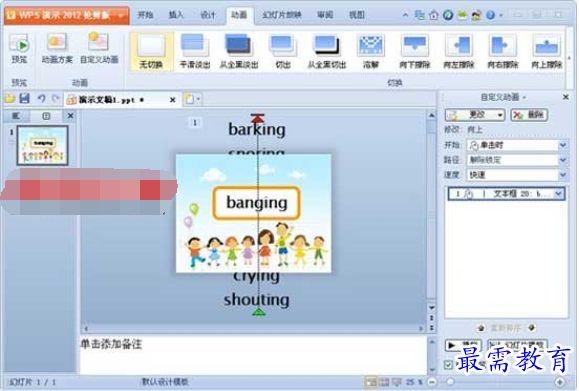This screenshot has width=579, height=391.
Task: Click normal view icon in status bar
Action: tap(370, 382)
